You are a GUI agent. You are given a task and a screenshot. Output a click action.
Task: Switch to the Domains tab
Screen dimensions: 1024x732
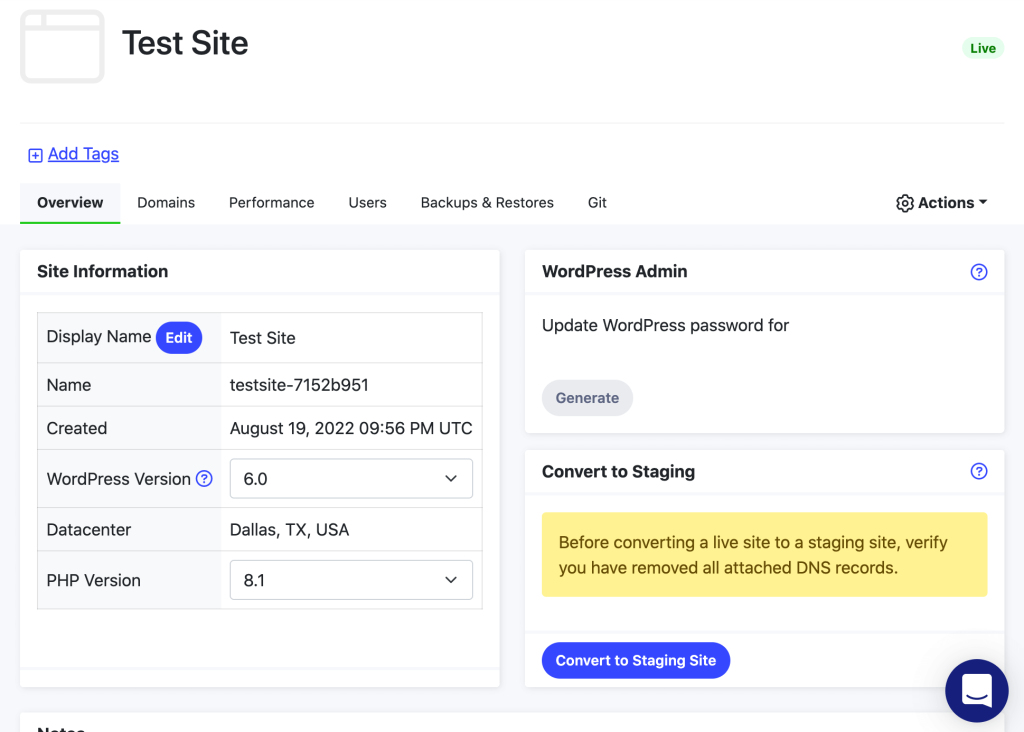click(166, 203)
